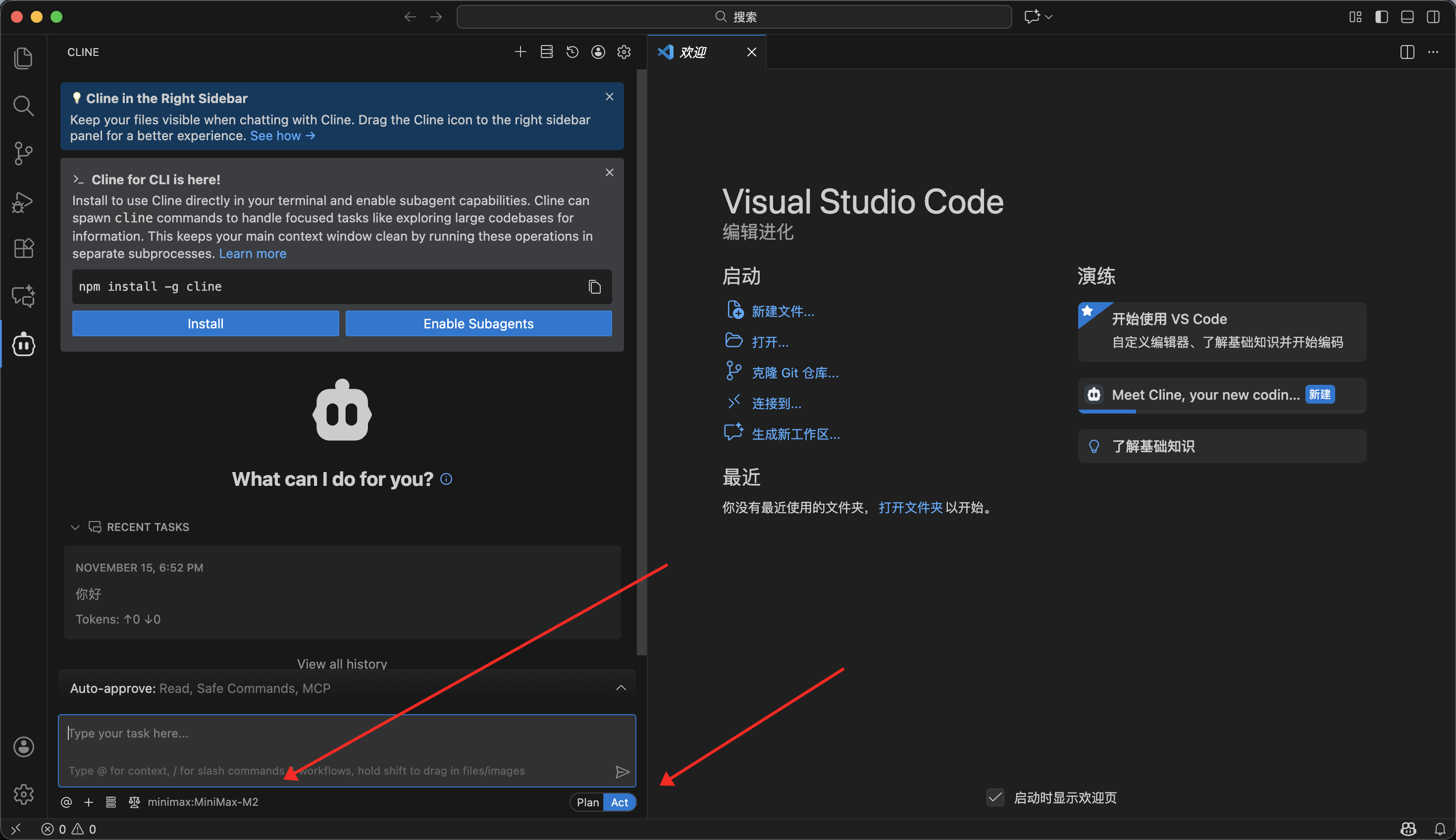
Task: Open Extensions view in activity bar
Action: 24,248
